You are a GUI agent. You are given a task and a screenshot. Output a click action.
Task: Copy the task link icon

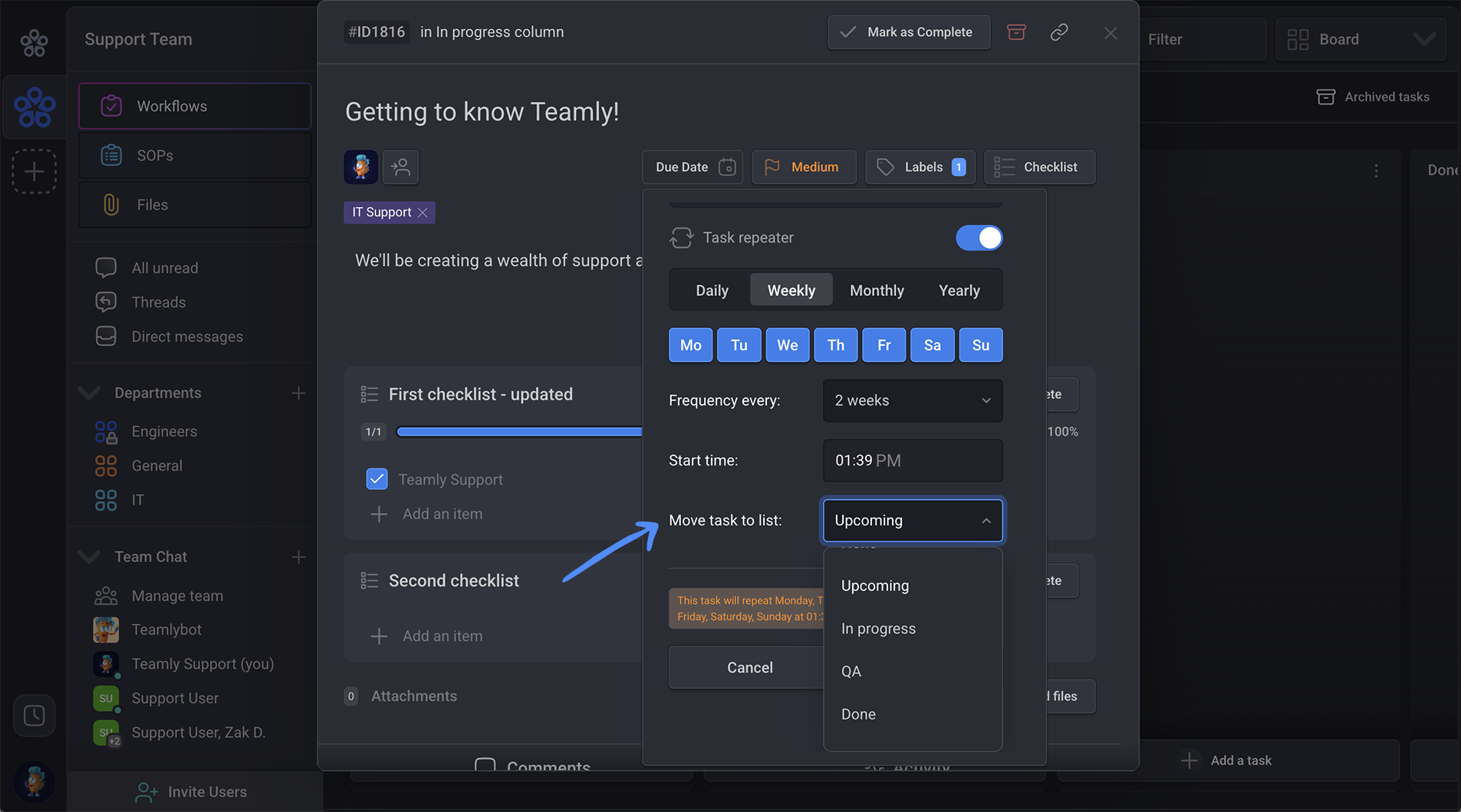[x=1059, y=32]
